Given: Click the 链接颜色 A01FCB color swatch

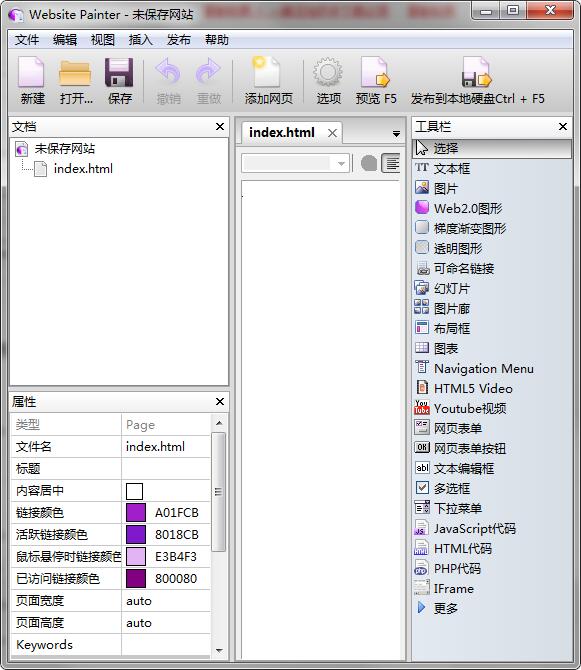Looking at the screenshot, I should coord(136,513).
